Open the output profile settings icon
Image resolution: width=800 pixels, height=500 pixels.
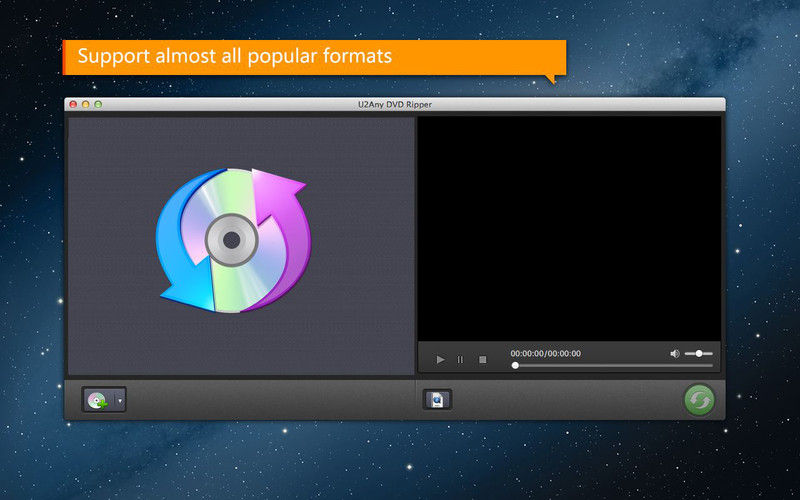tap(437, 399)
